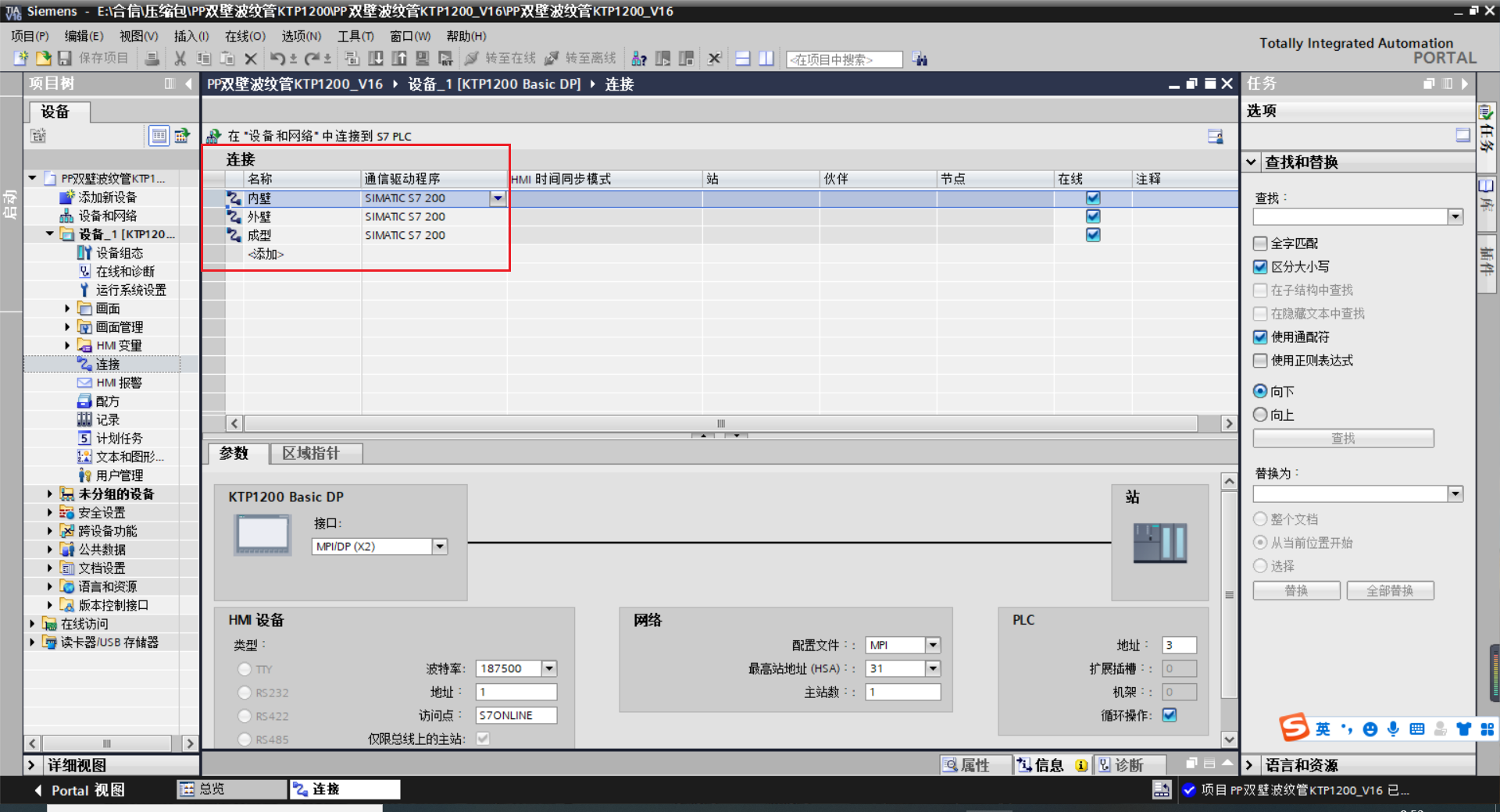Click the paste icon in the toolbar
The image size is (1500, 812).
227,59
